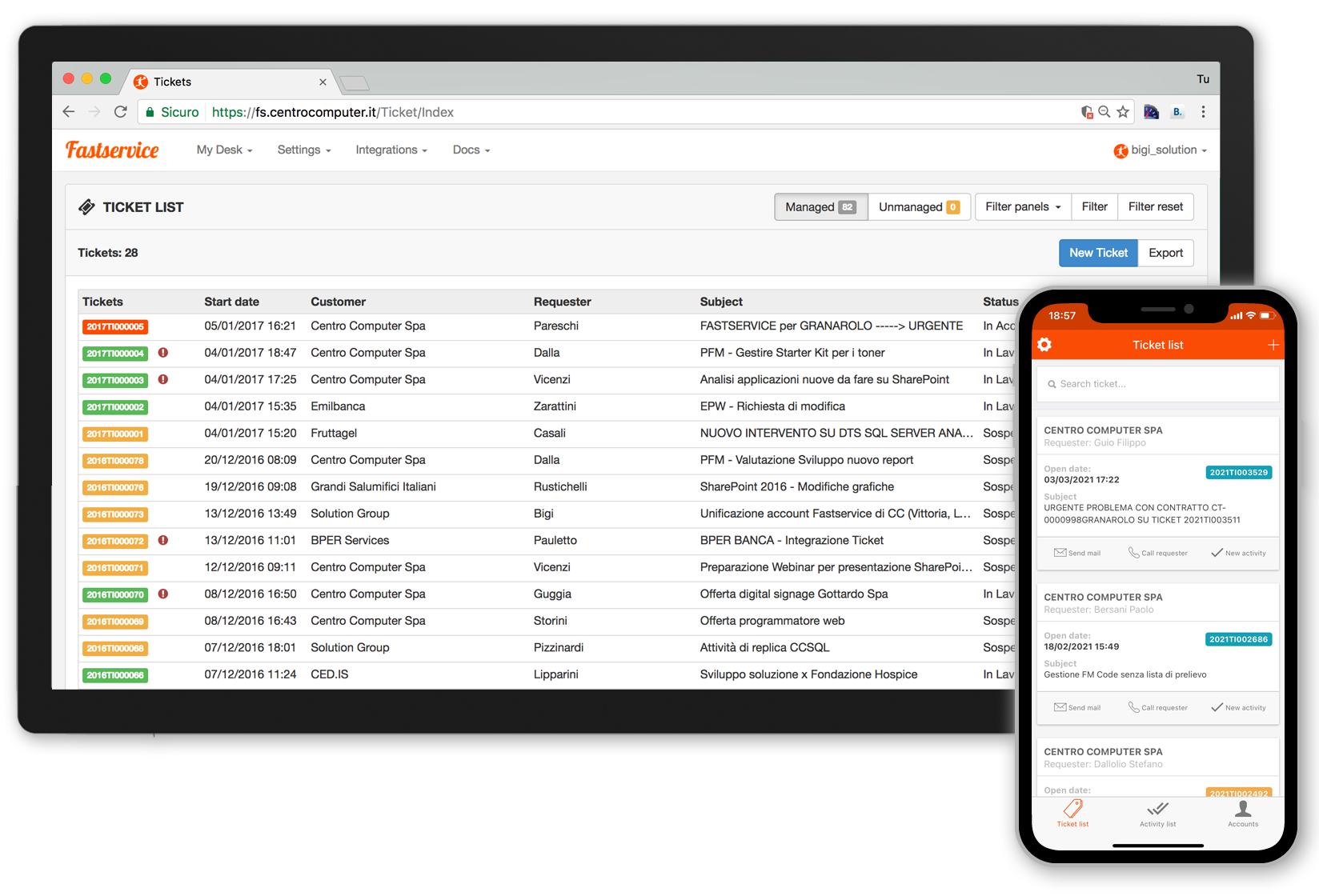Open the My Desk dropdown menu

224,150
